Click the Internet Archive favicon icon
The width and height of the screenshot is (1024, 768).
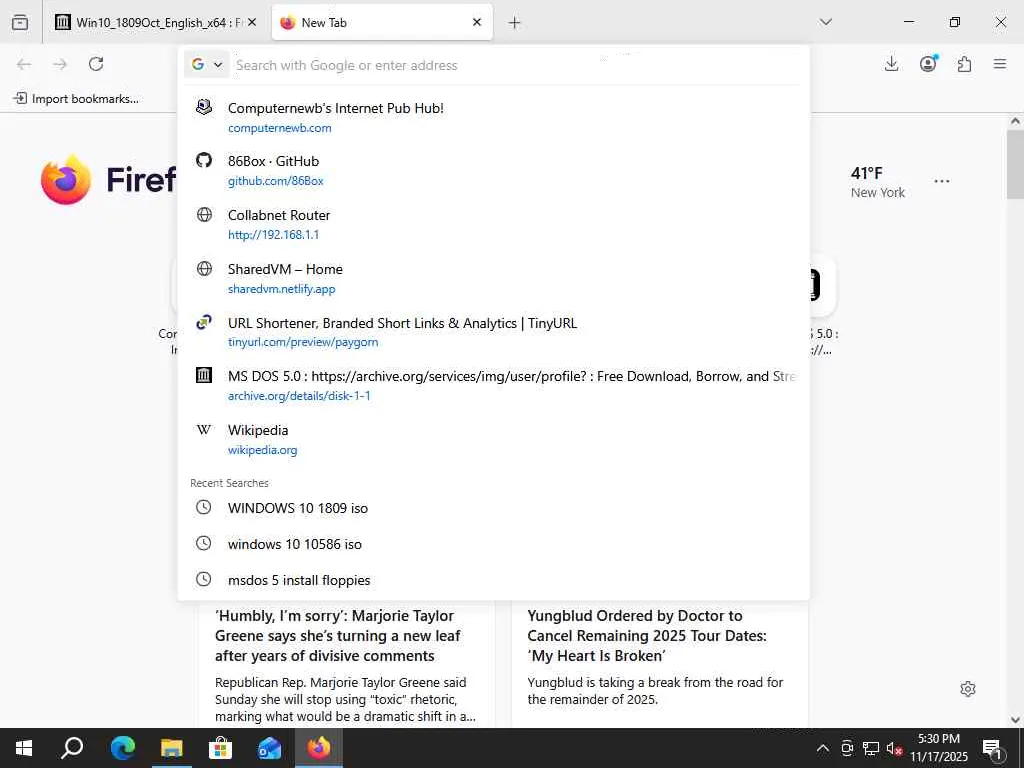[204, 376]
